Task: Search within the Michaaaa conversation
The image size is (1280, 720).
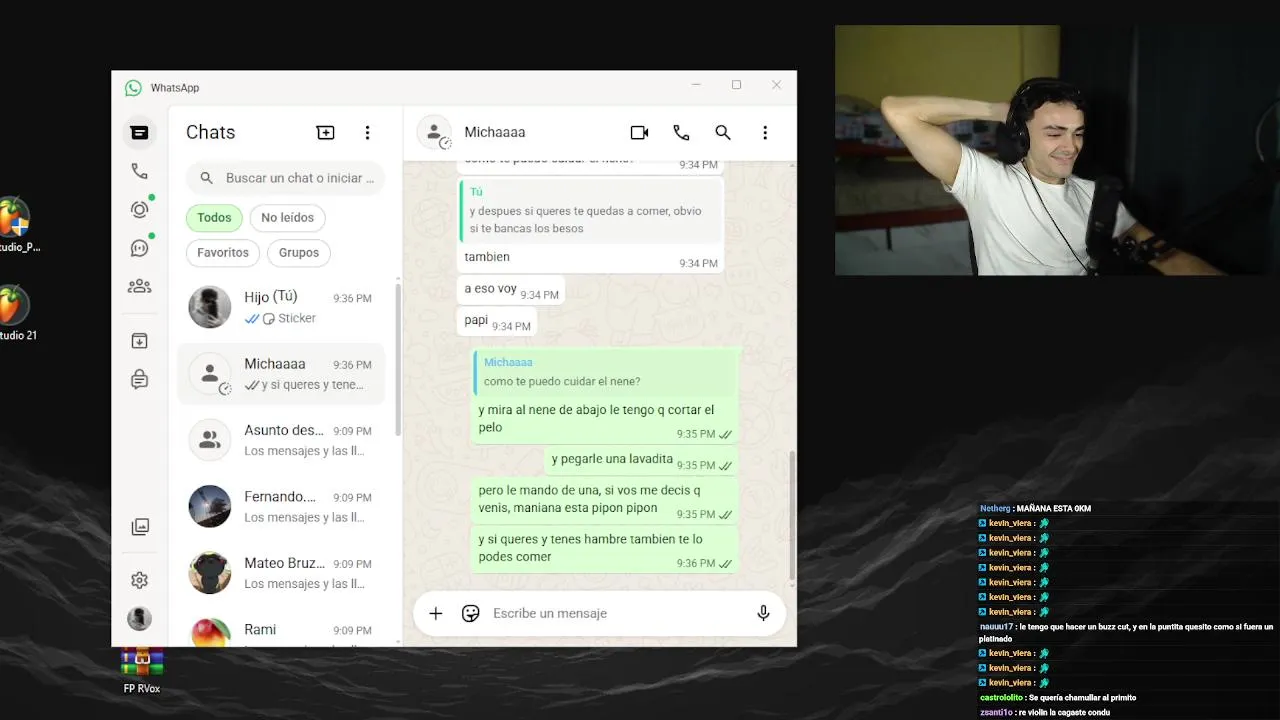Action: click(723, 132)
